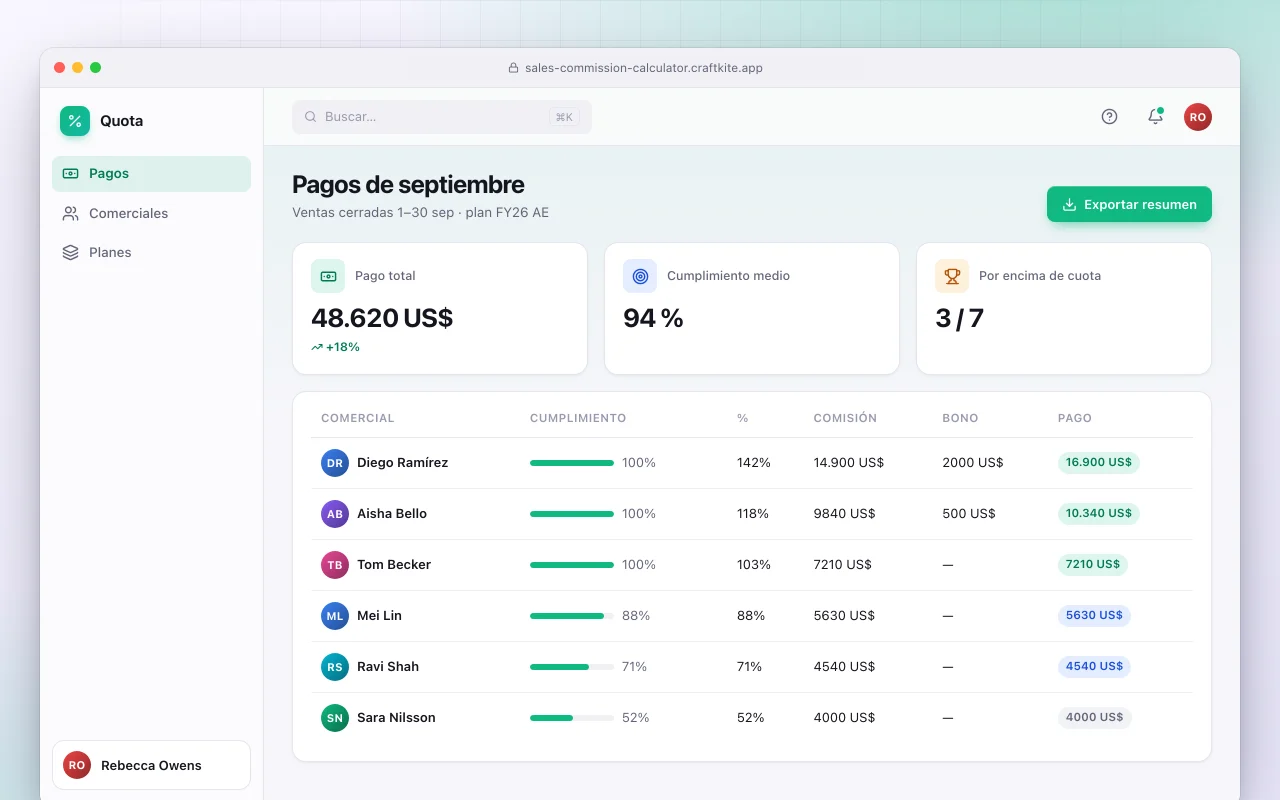Click Tom Becker's TB avatar
Screen dimensions: 1280x800
tap(335, 565)
